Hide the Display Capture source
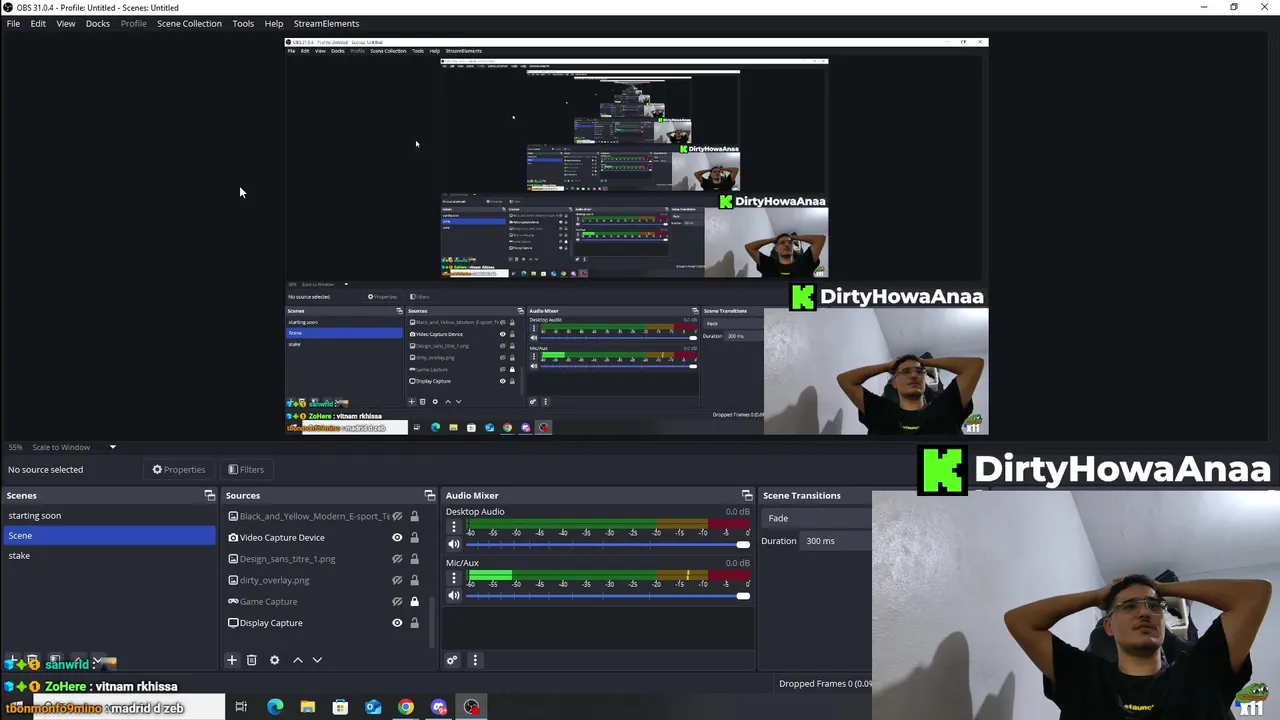 click(x=397, y=623)
